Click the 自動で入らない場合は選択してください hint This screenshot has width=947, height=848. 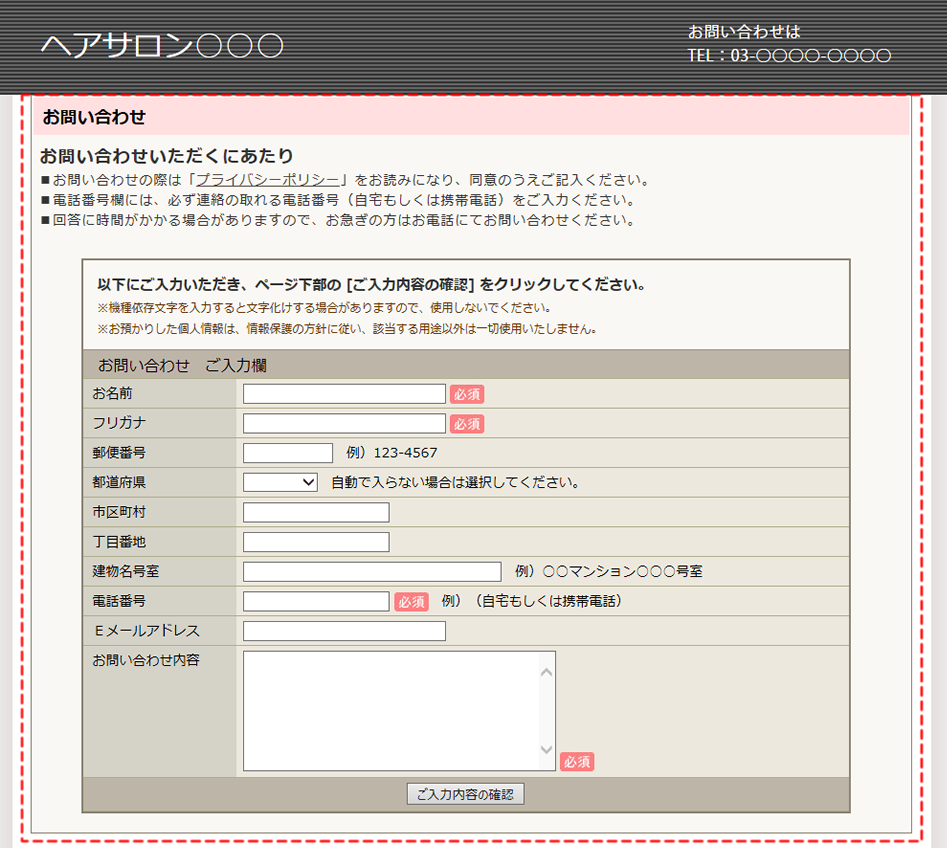(456, 483)
